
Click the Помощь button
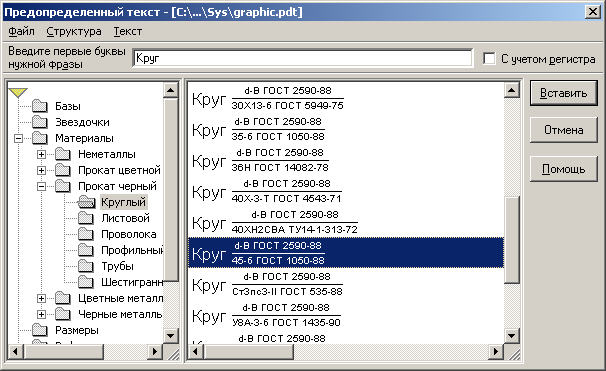[563, 169]
